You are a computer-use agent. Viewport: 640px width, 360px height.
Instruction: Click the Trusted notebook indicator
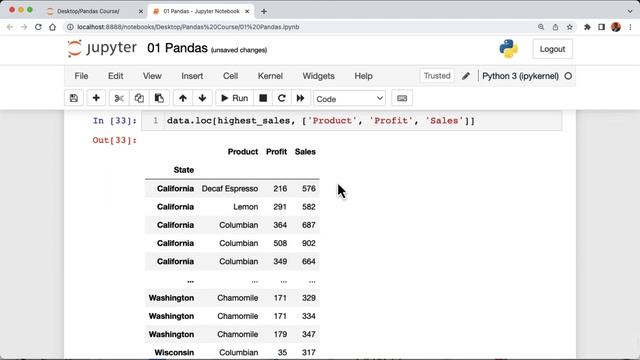(437, 76)
